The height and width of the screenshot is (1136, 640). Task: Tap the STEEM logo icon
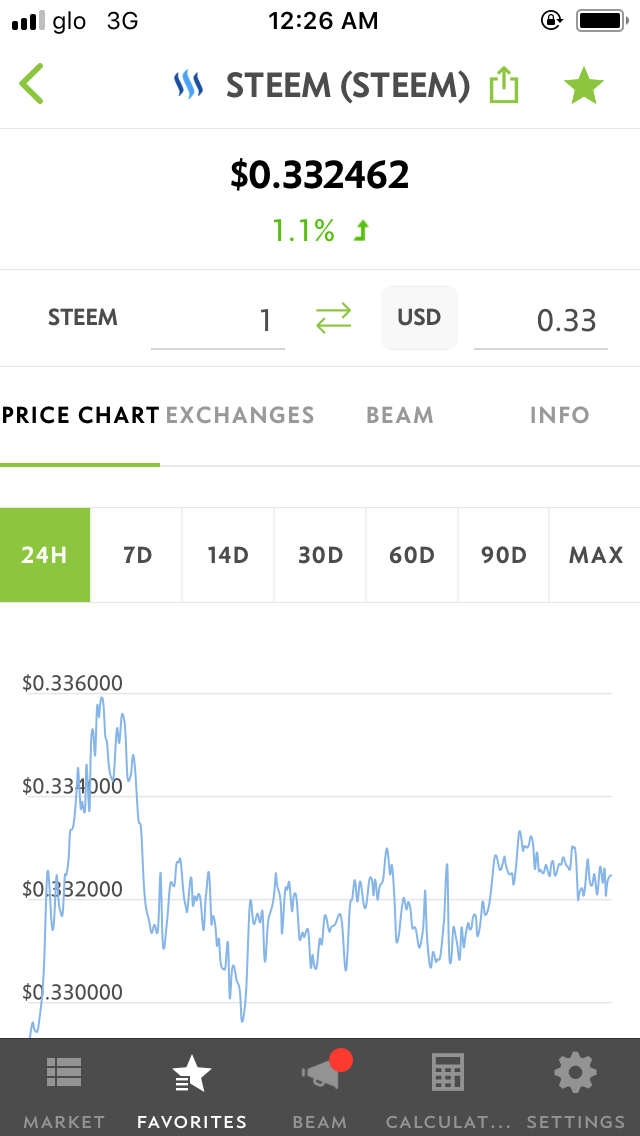point(189,86)
